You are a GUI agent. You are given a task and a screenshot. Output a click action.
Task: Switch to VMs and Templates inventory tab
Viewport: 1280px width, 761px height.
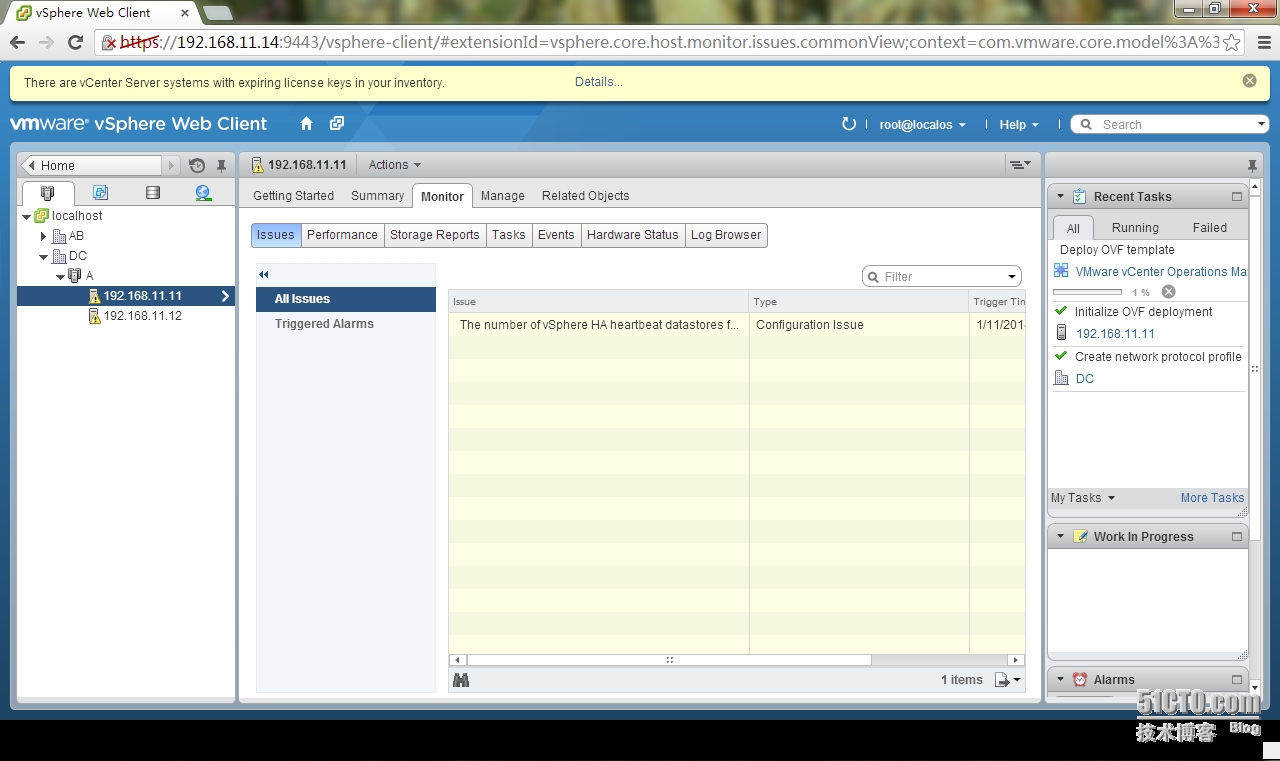point(100,193)
